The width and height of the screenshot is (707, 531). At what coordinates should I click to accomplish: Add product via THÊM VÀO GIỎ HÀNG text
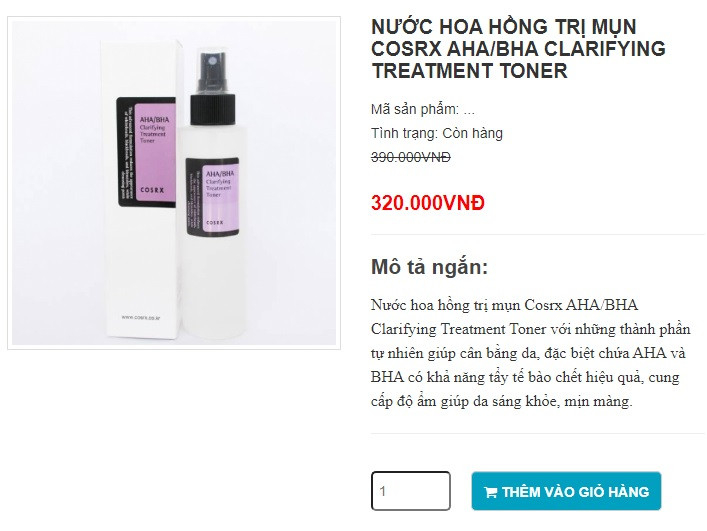pyautogui.click(x=575, y=491)
